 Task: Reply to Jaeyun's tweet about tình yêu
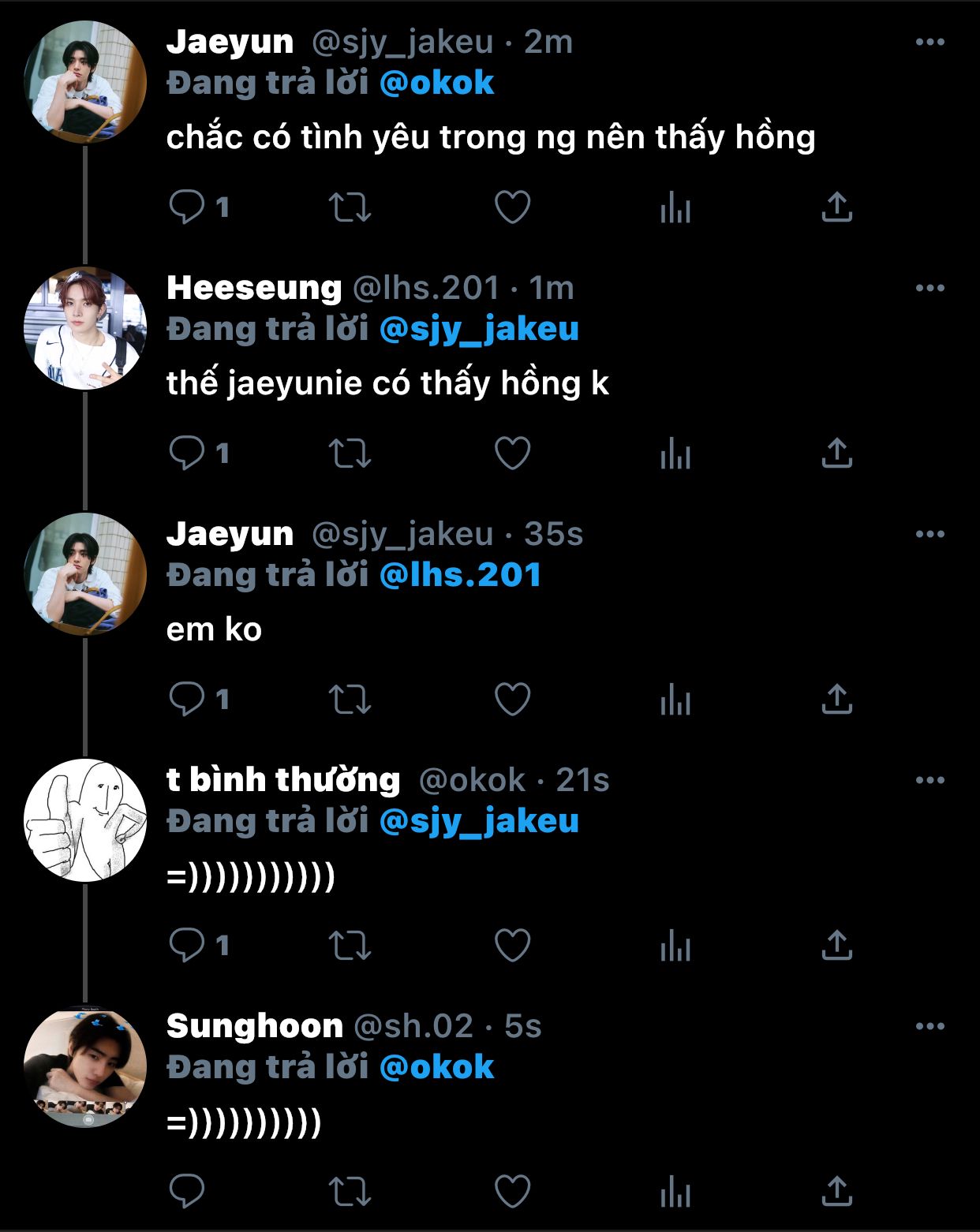tap(187, 207)
